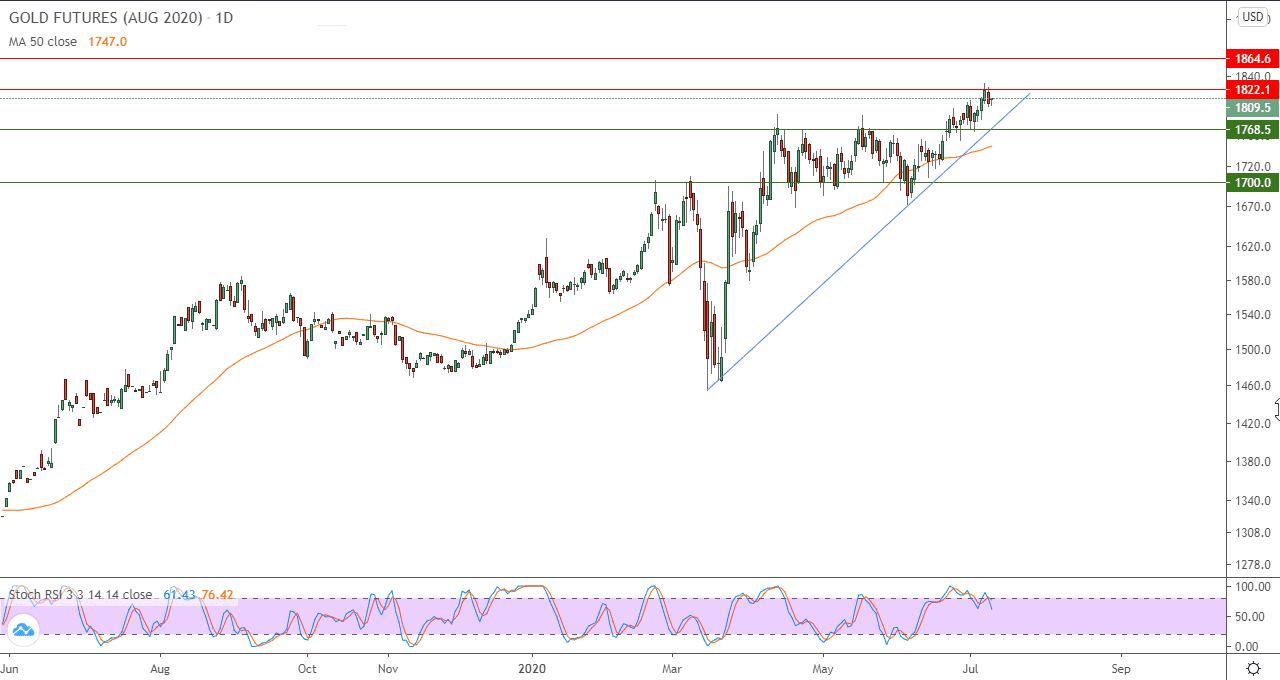Click the 1540.0 price scale tick
This screenshot has width=1280, height=680.
click(1253, 315)
